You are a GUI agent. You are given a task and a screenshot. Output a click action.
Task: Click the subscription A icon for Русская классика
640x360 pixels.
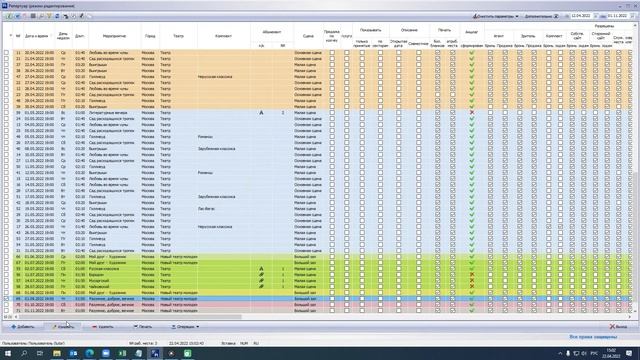coord(261,269)
